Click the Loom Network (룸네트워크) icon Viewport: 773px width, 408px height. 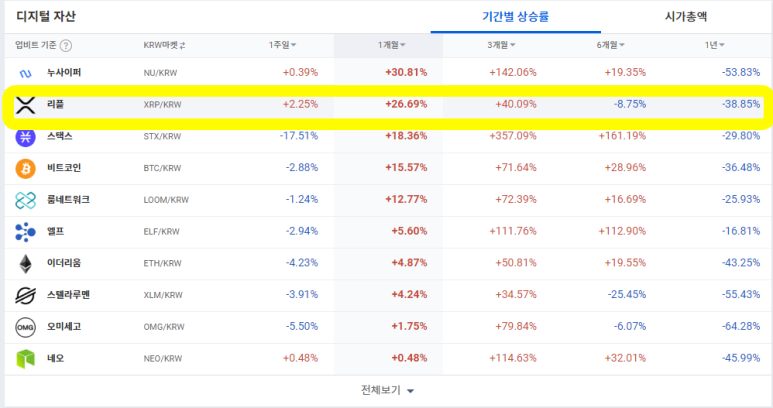coord(25,200)
